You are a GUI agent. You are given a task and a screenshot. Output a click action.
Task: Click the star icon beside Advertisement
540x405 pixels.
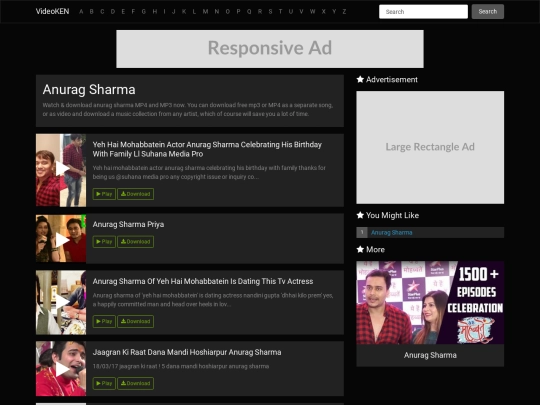[360, 80]
